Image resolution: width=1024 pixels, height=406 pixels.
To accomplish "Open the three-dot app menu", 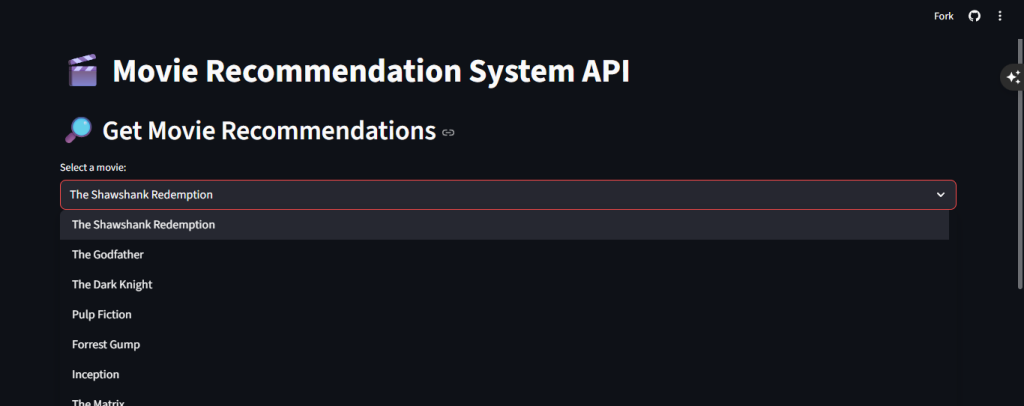I will tap(999, 16).
